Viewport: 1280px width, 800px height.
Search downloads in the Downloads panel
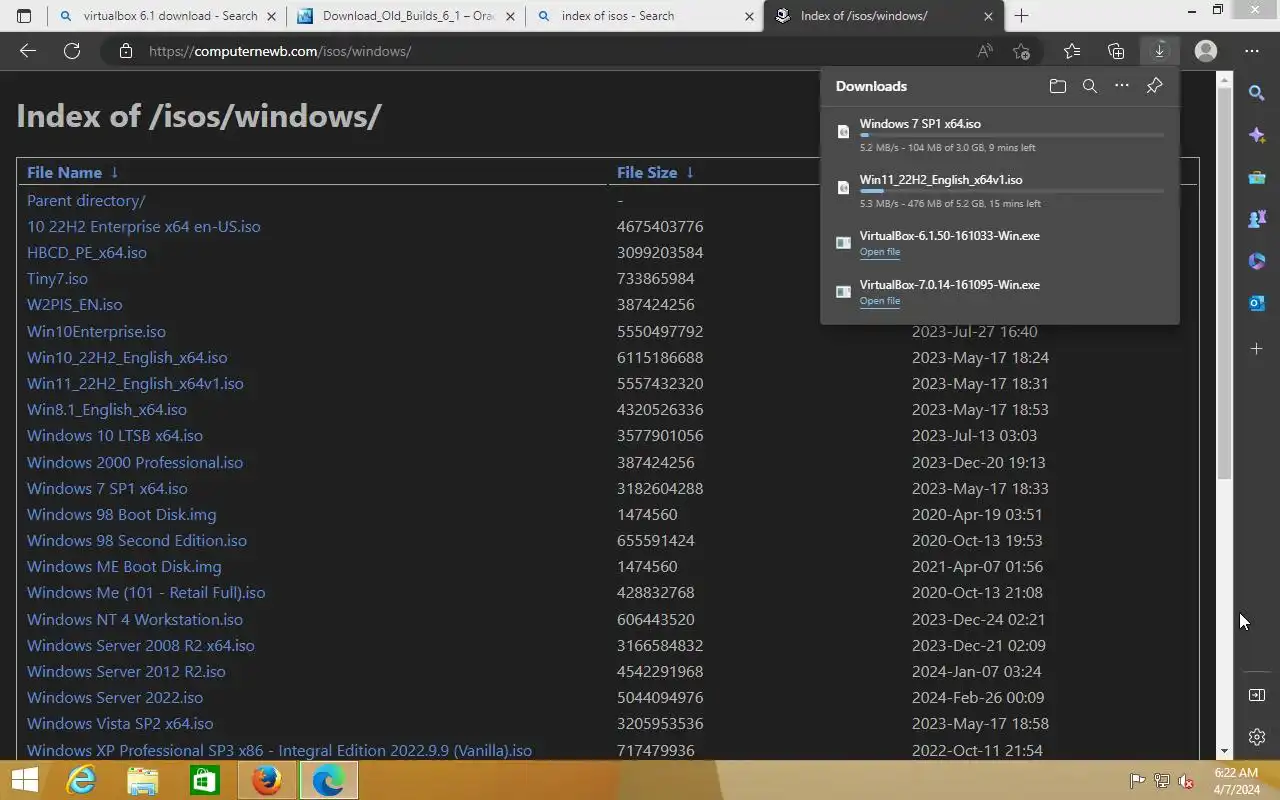(x=1090, y=86)
